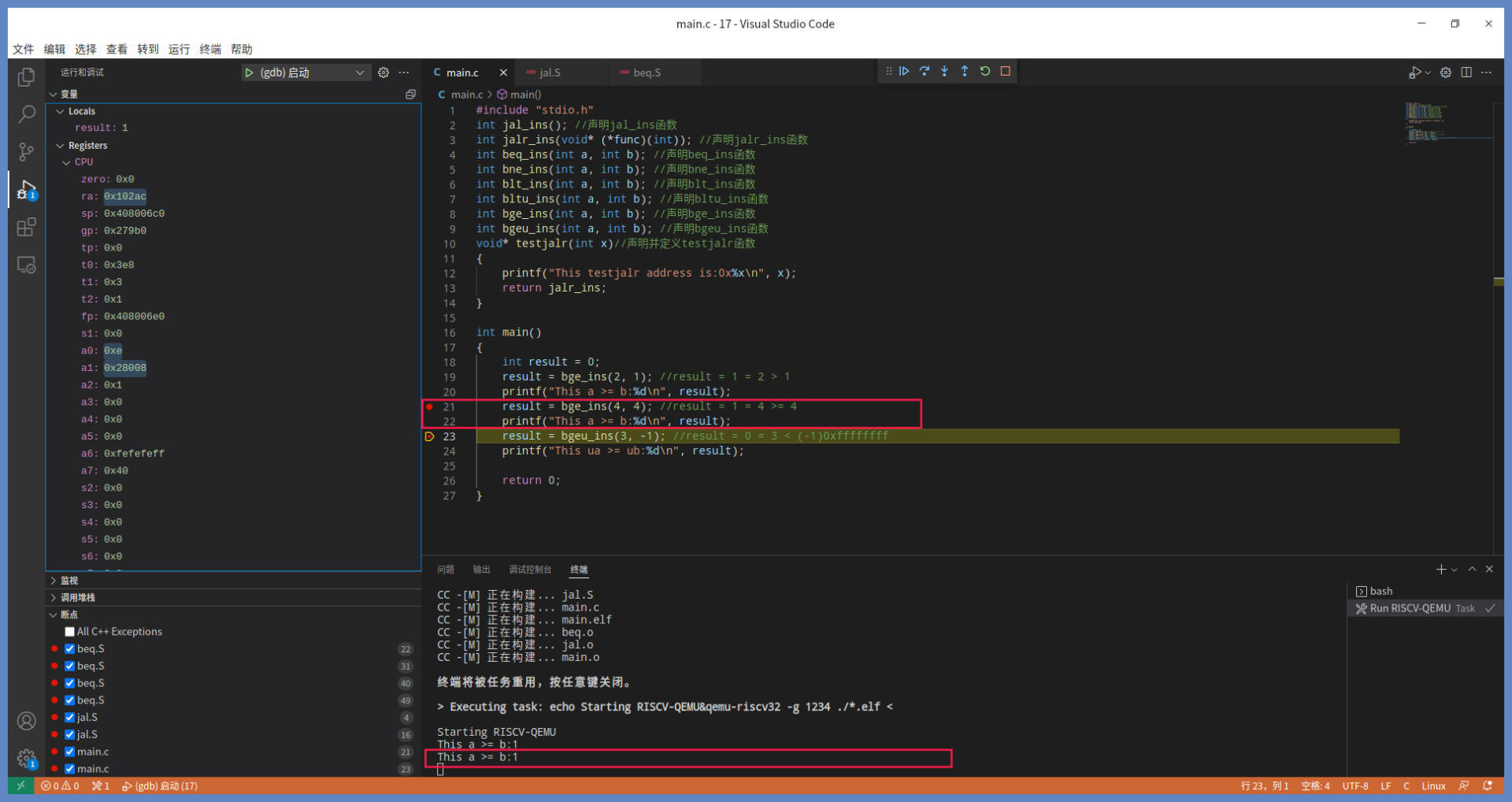Open the Explorer view in activity bar
This screenshot has width=1512, height=802.
pyautogui.click(x=26, y=77)
